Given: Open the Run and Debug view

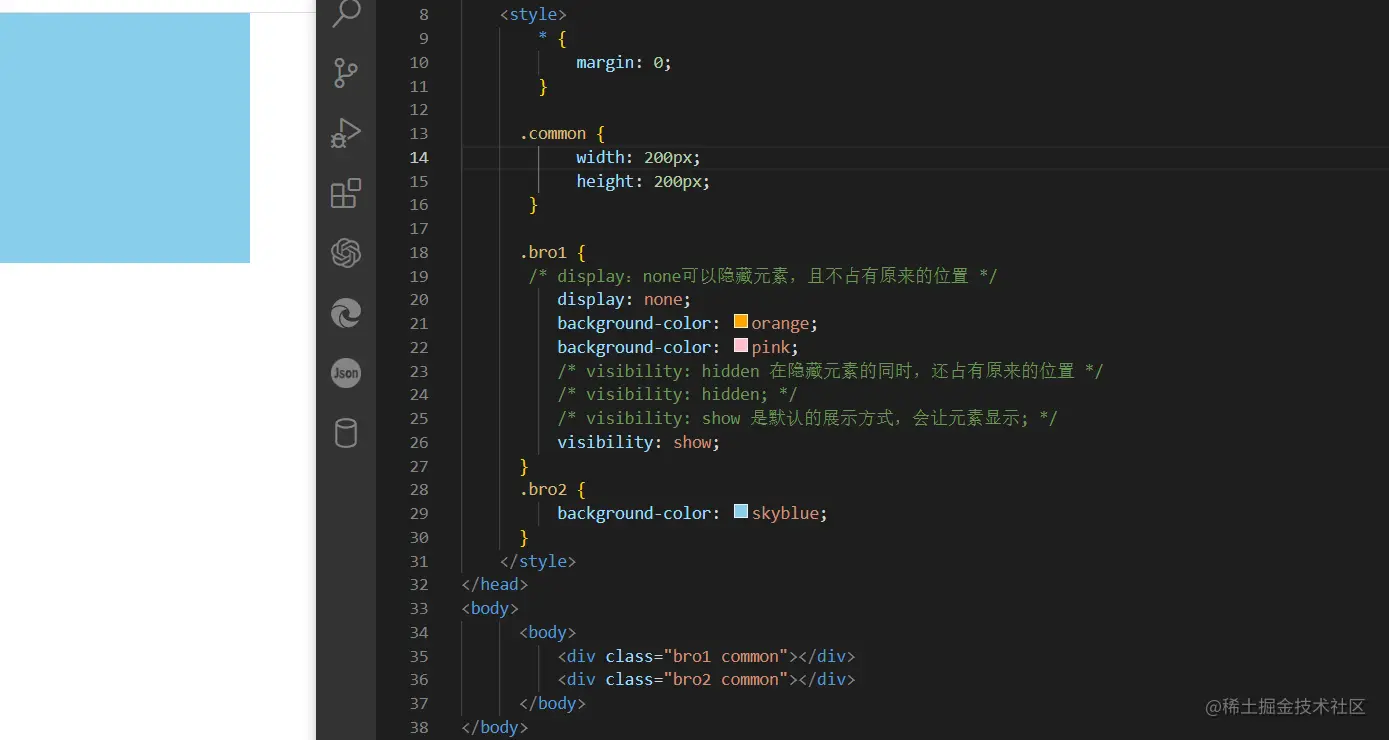Looking at the screenshot, I should (x=346, y=133).
